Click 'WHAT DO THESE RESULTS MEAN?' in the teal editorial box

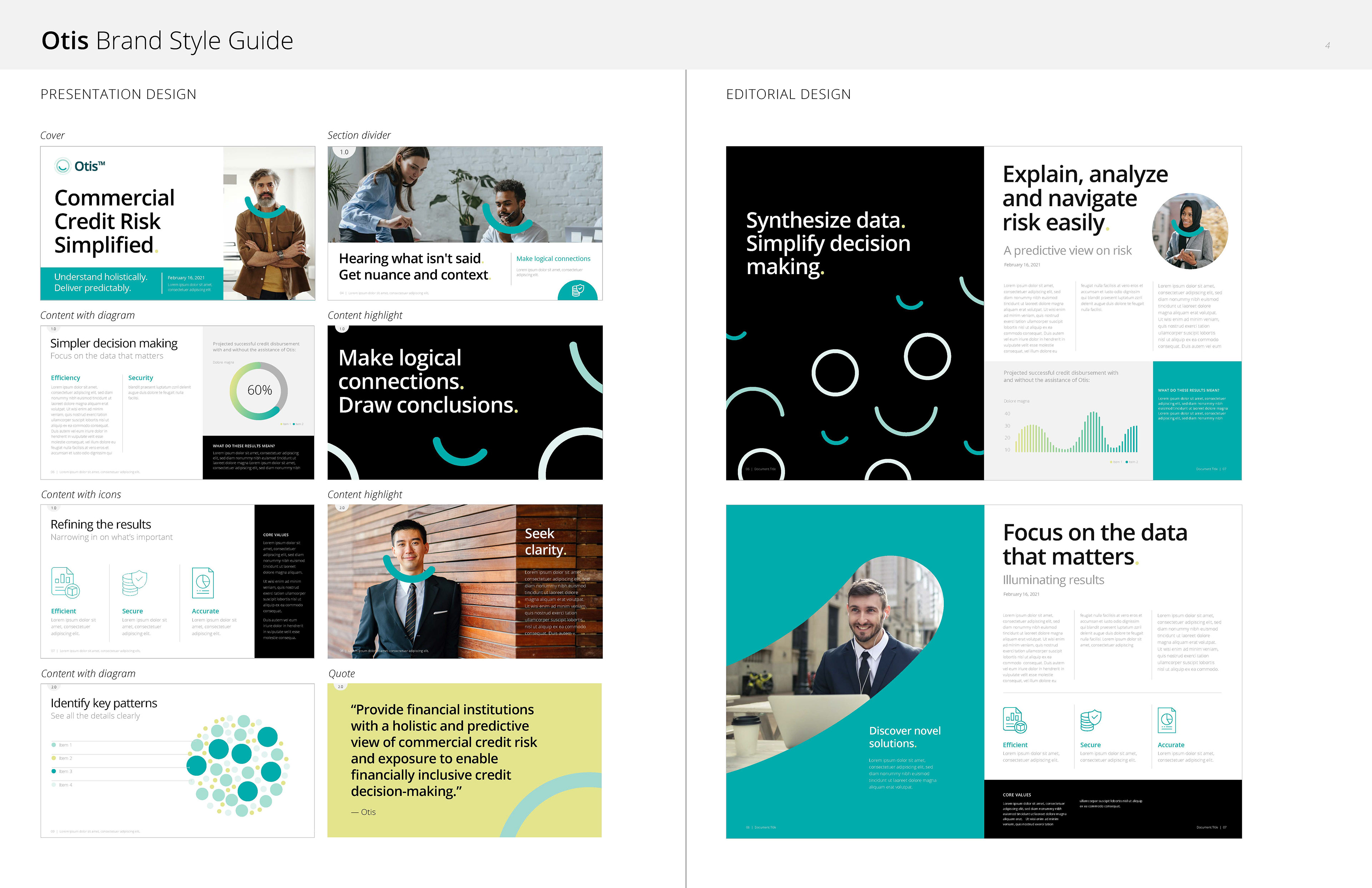[x=1188, y=390]
